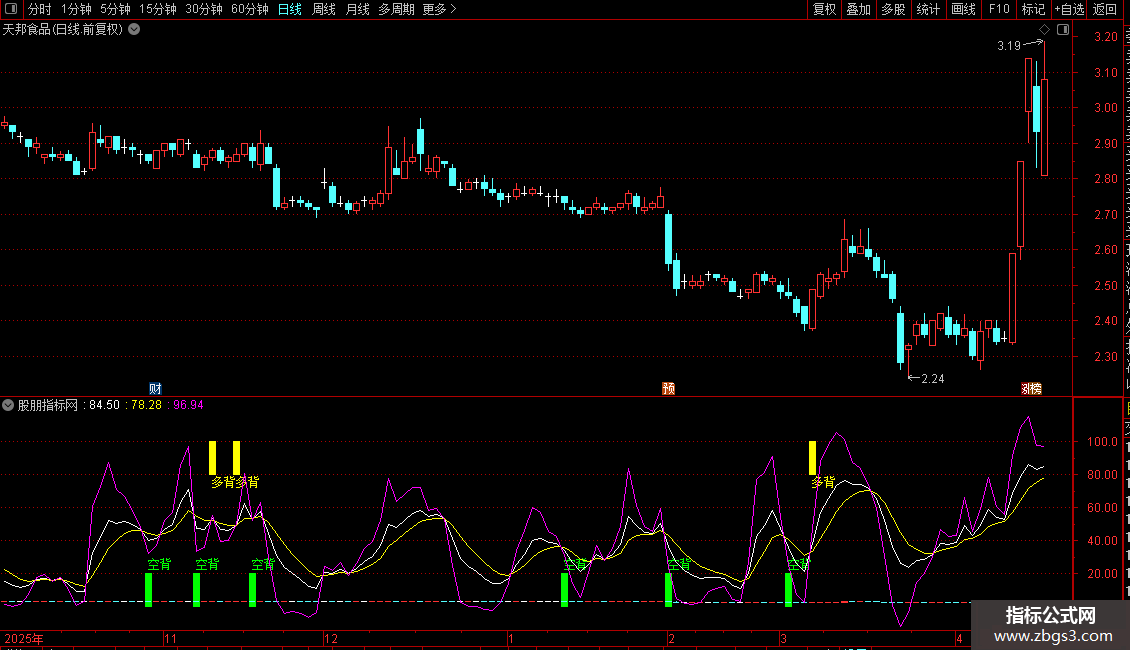Open the 标记 mark tool
The width and height of the screenshot is (1130, 650).
point(1032,10)
